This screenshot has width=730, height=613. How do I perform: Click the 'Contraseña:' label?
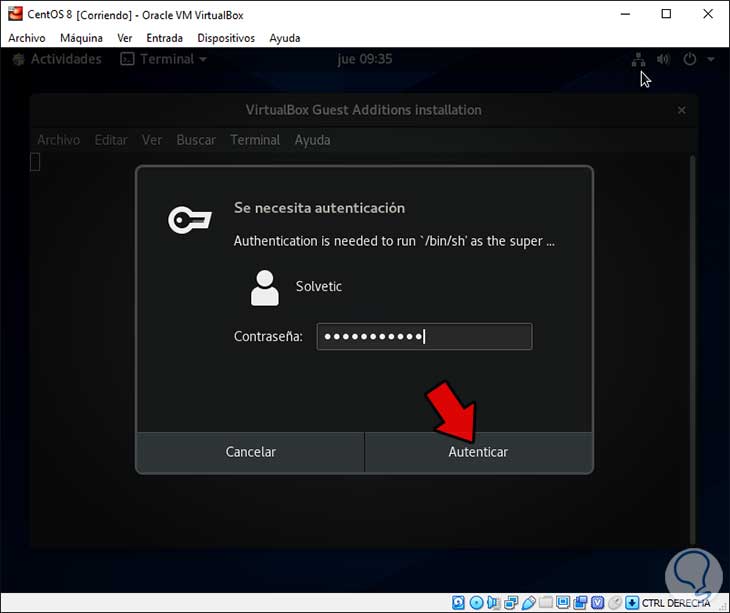(268, 336)
